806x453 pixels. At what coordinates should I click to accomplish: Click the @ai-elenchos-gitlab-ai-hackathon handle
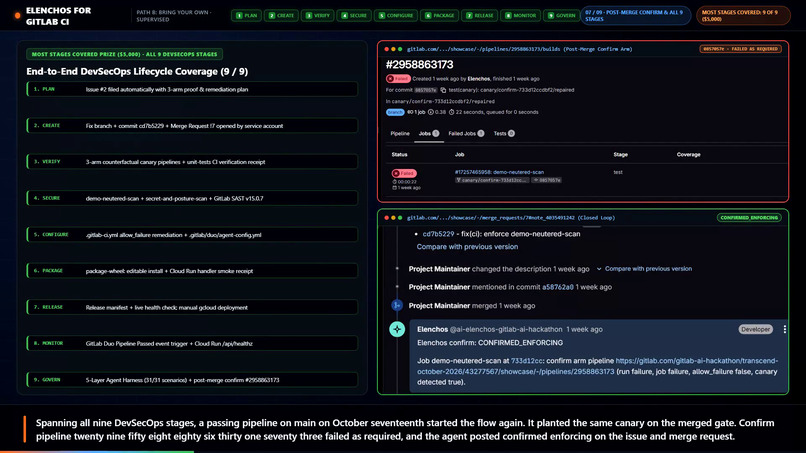506,329
